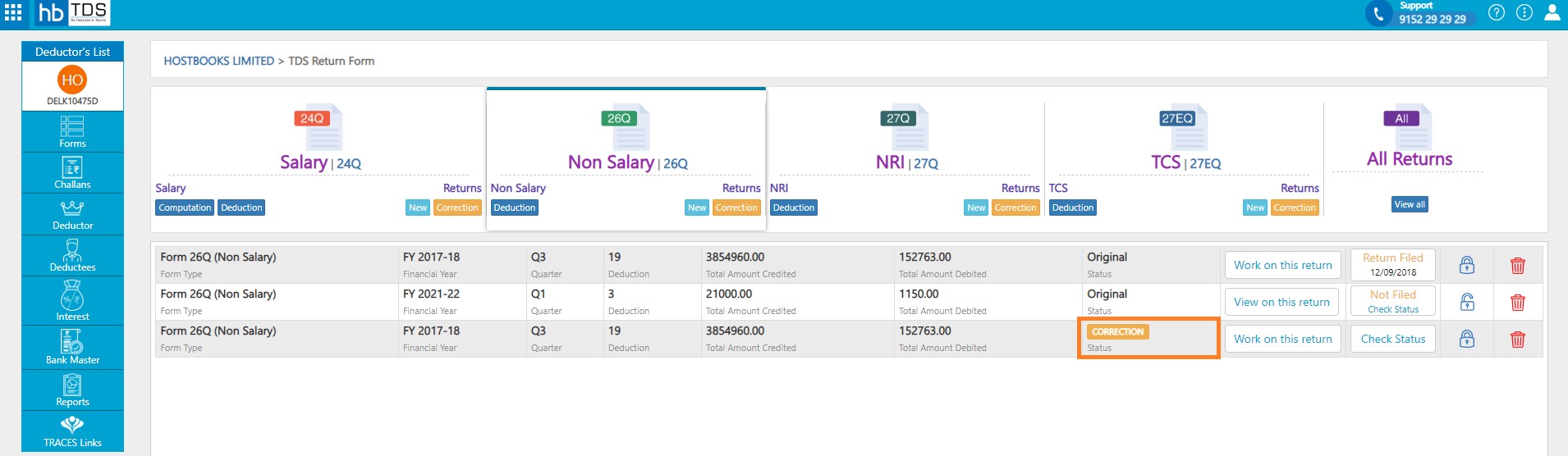Click View on this return button

coord(1281,302)
